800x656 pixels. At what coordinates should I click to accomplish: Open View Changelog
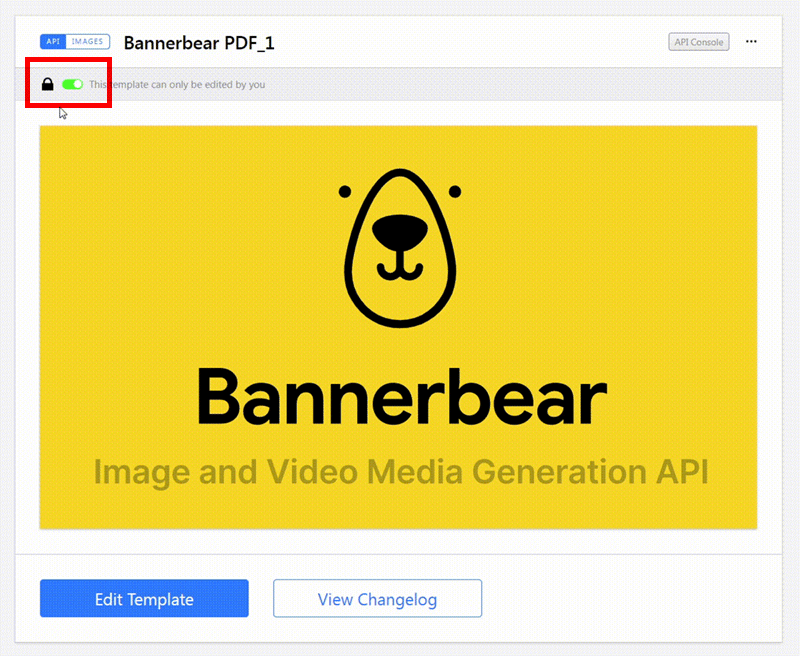click(377, 599)
